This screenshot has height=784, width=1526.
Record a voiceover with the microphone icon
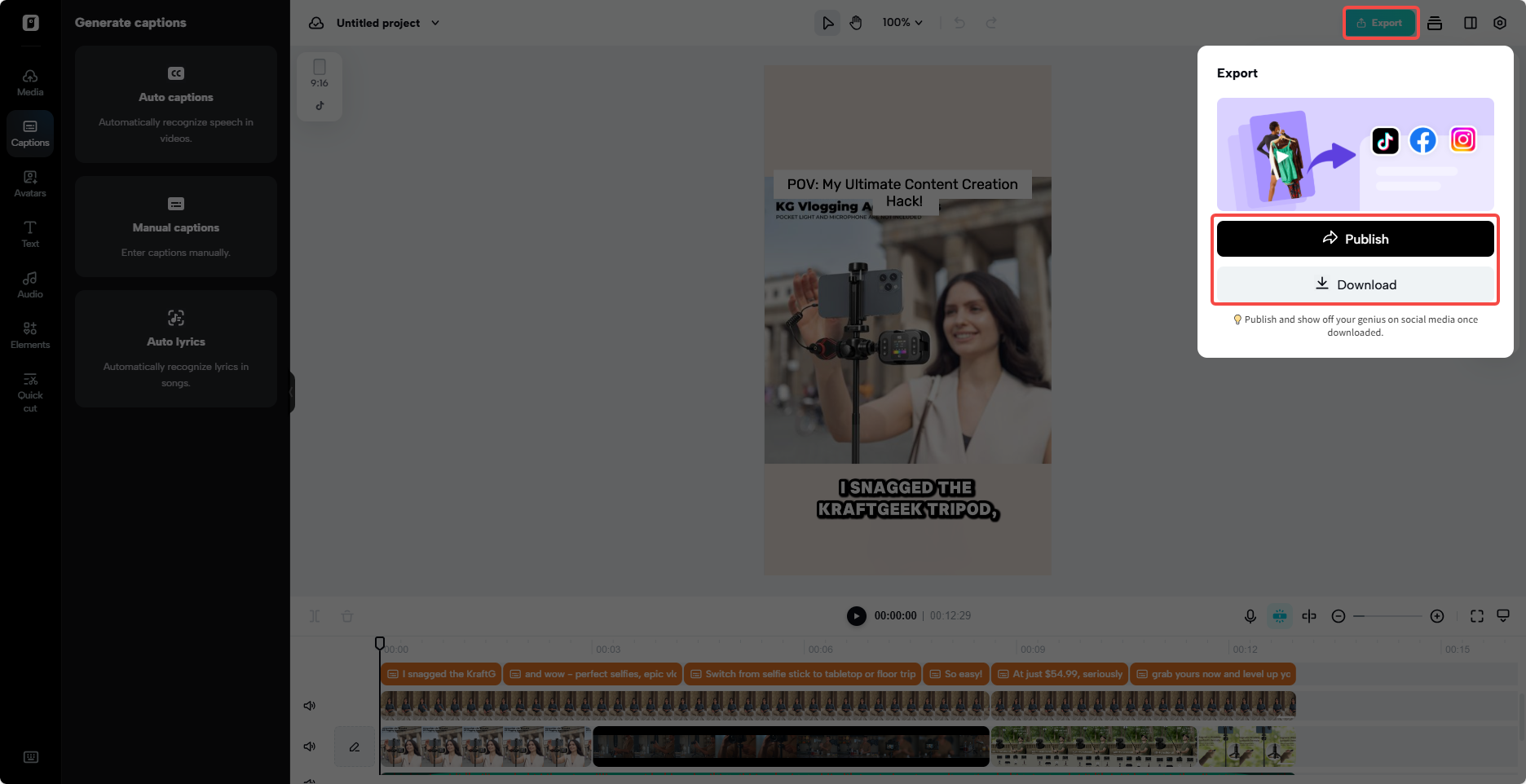pos(1250,616)
